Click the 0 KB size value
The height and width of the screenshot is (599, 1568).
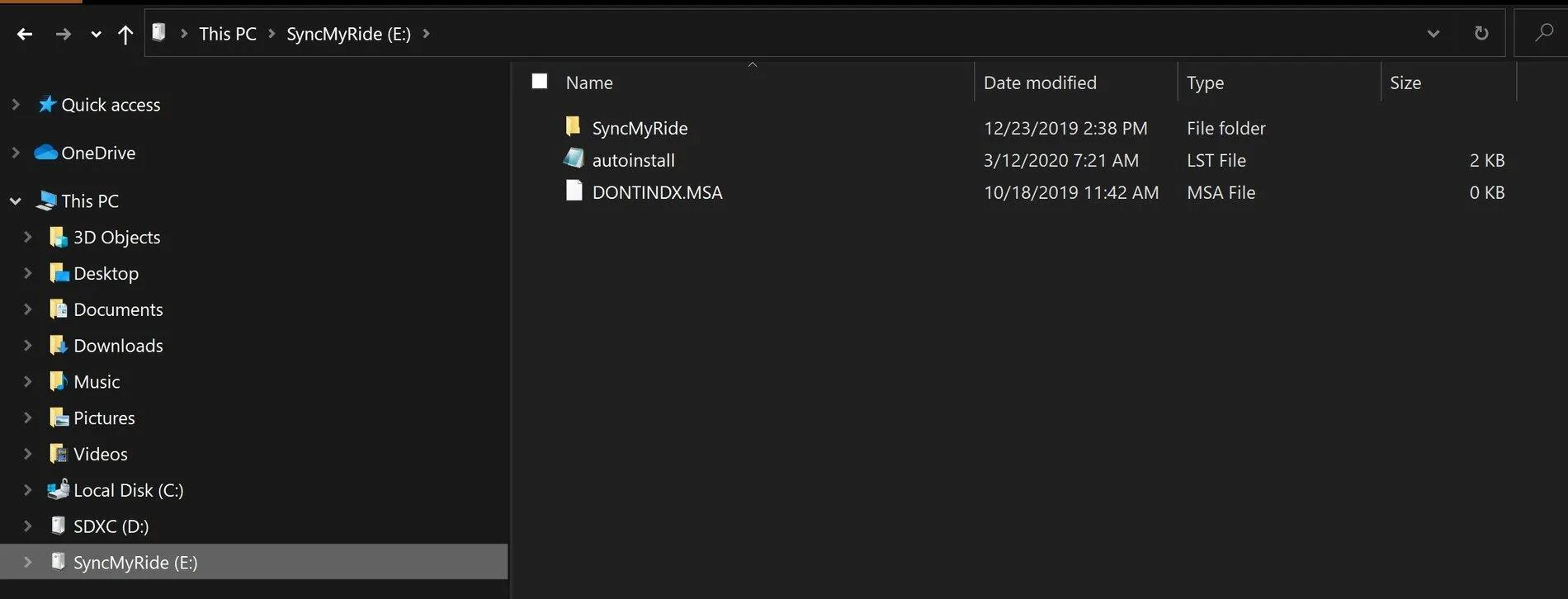coord(1487,192)
